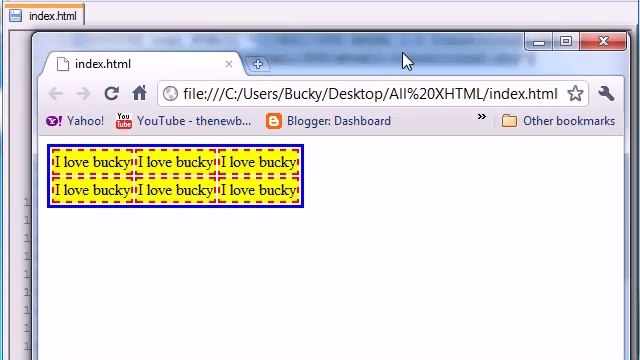This screenshot has height=360, width=640.
Task: Open the wrench settings menu
Action: coord(606,93)
